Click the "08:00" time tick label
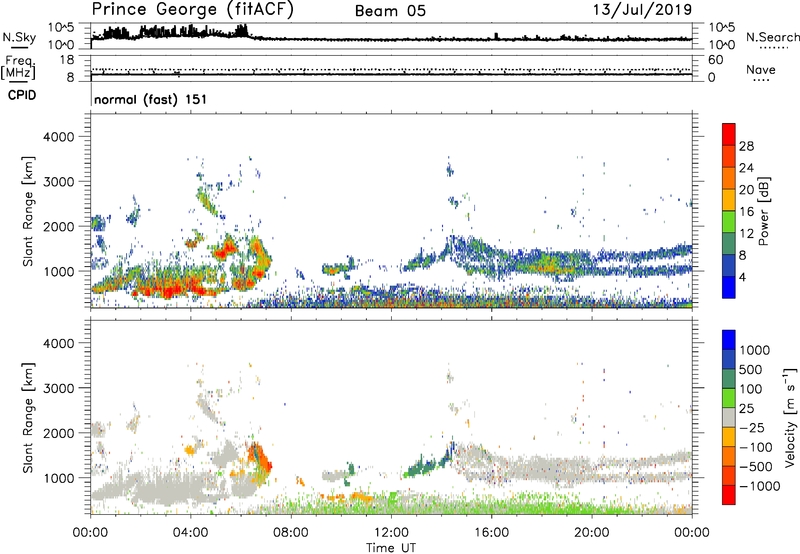800x554 pixels. tap(291, 533)
